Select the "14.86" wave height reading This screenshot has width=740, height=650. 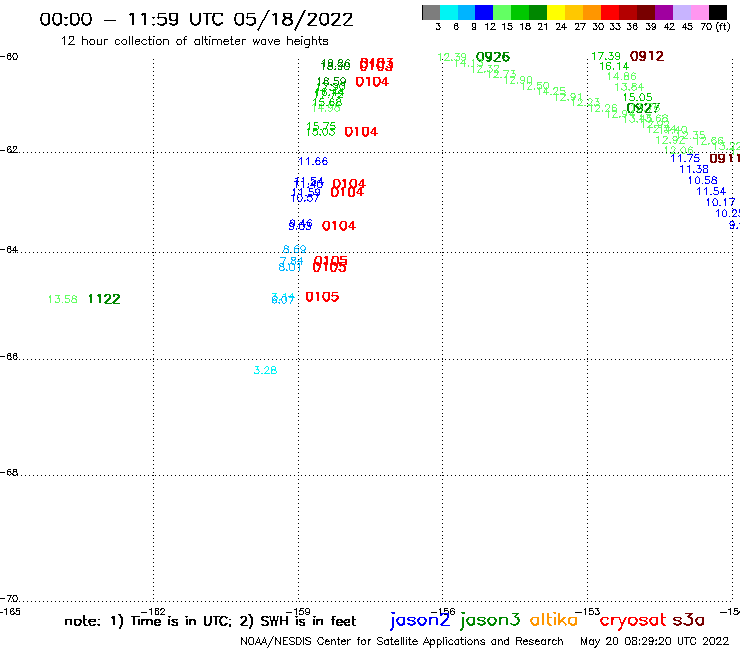point(622,76)
